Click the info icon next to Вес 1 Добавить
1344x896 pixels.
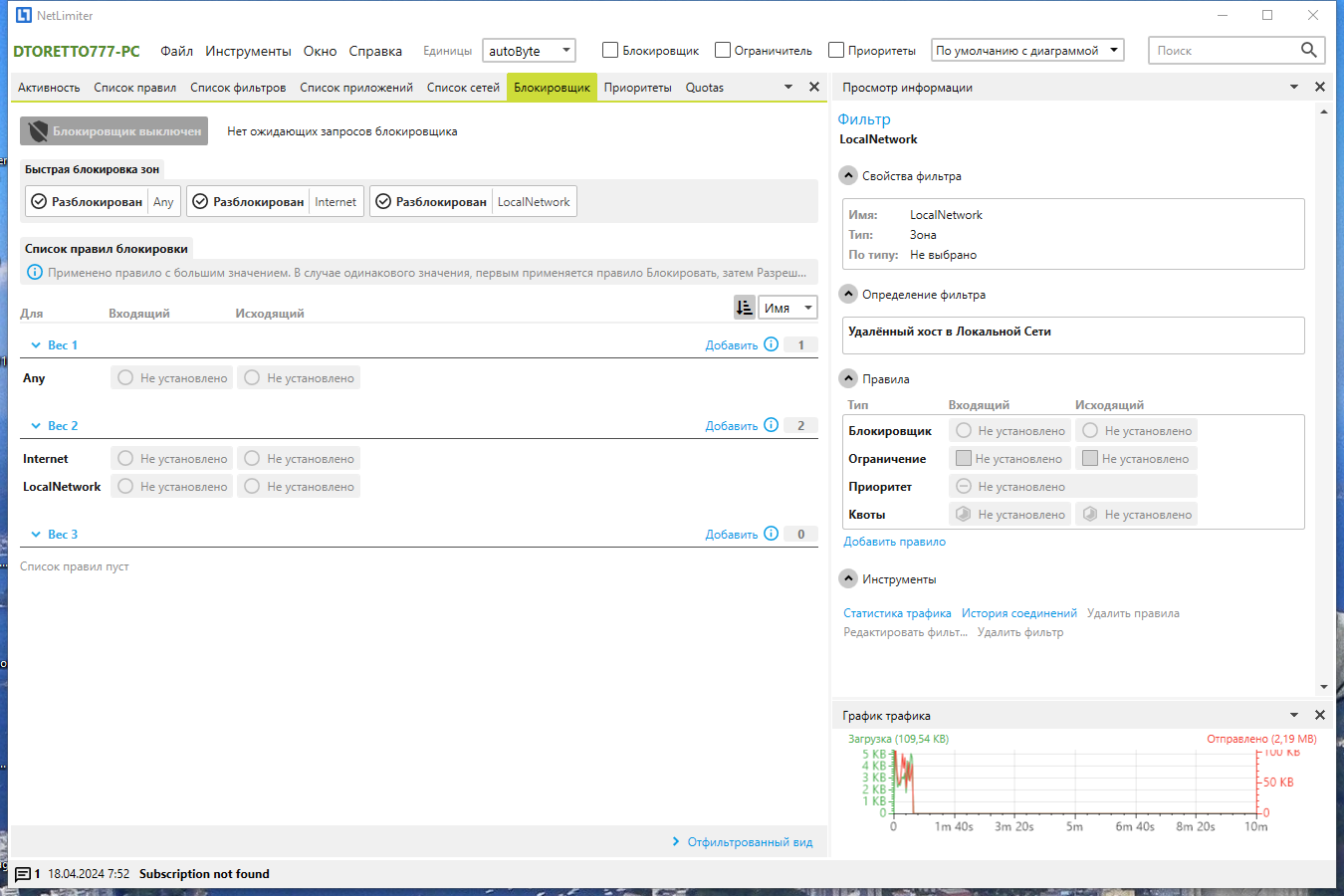(x=771, y=344)
